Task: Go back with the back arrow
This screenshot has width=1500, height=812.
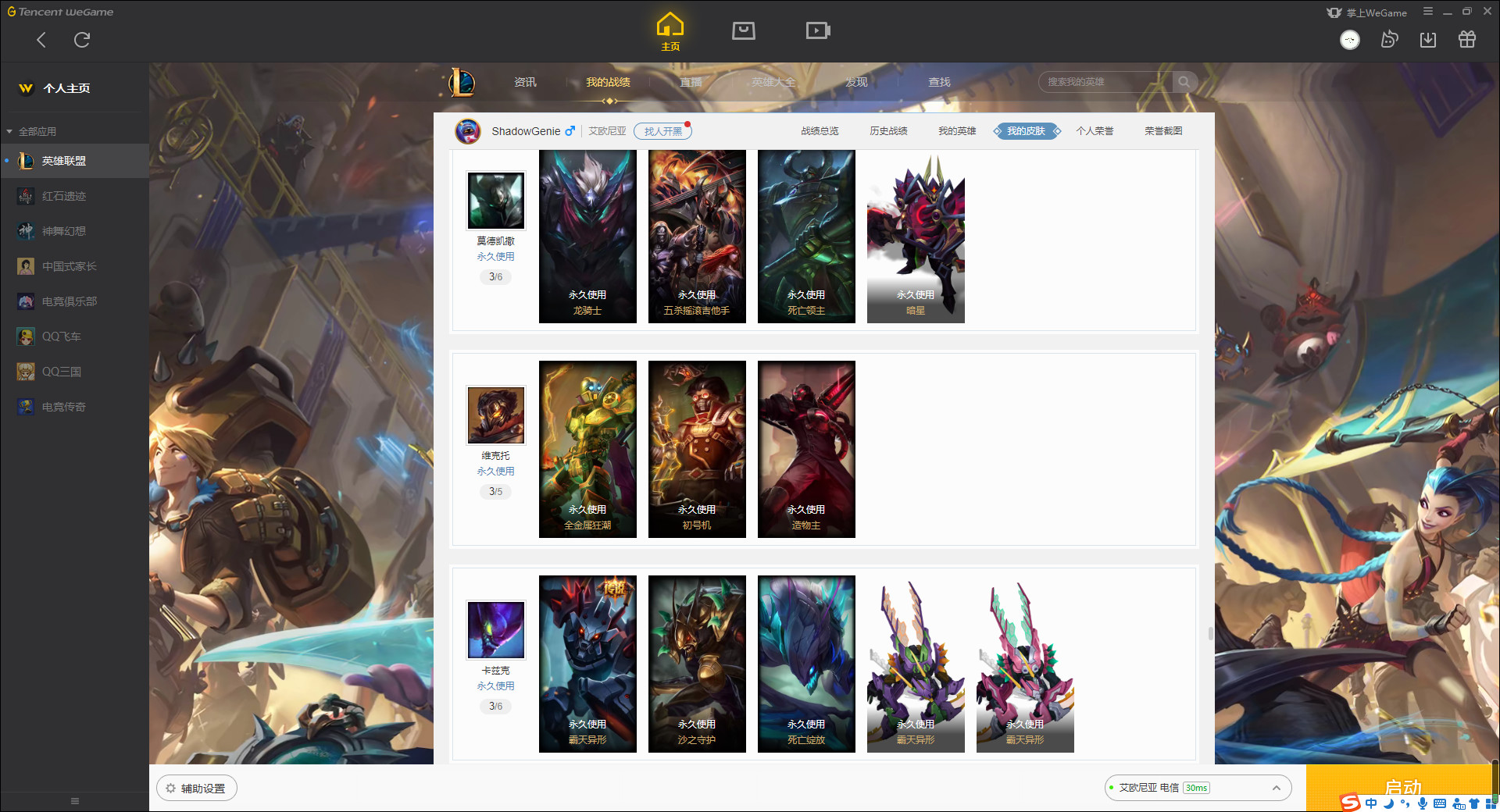Action: point(41,40)
